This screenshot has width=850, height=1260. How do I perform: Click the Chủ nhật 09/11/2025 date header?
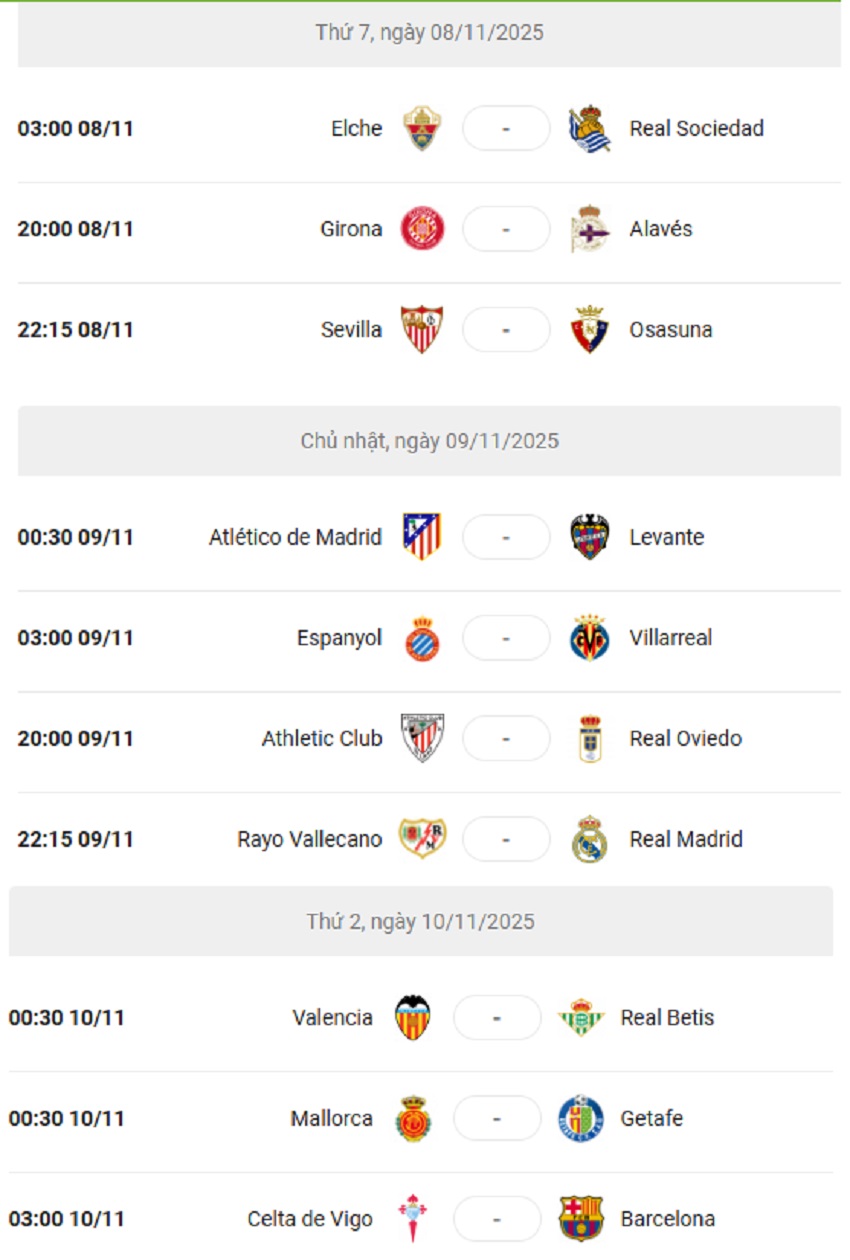(429, 441)
